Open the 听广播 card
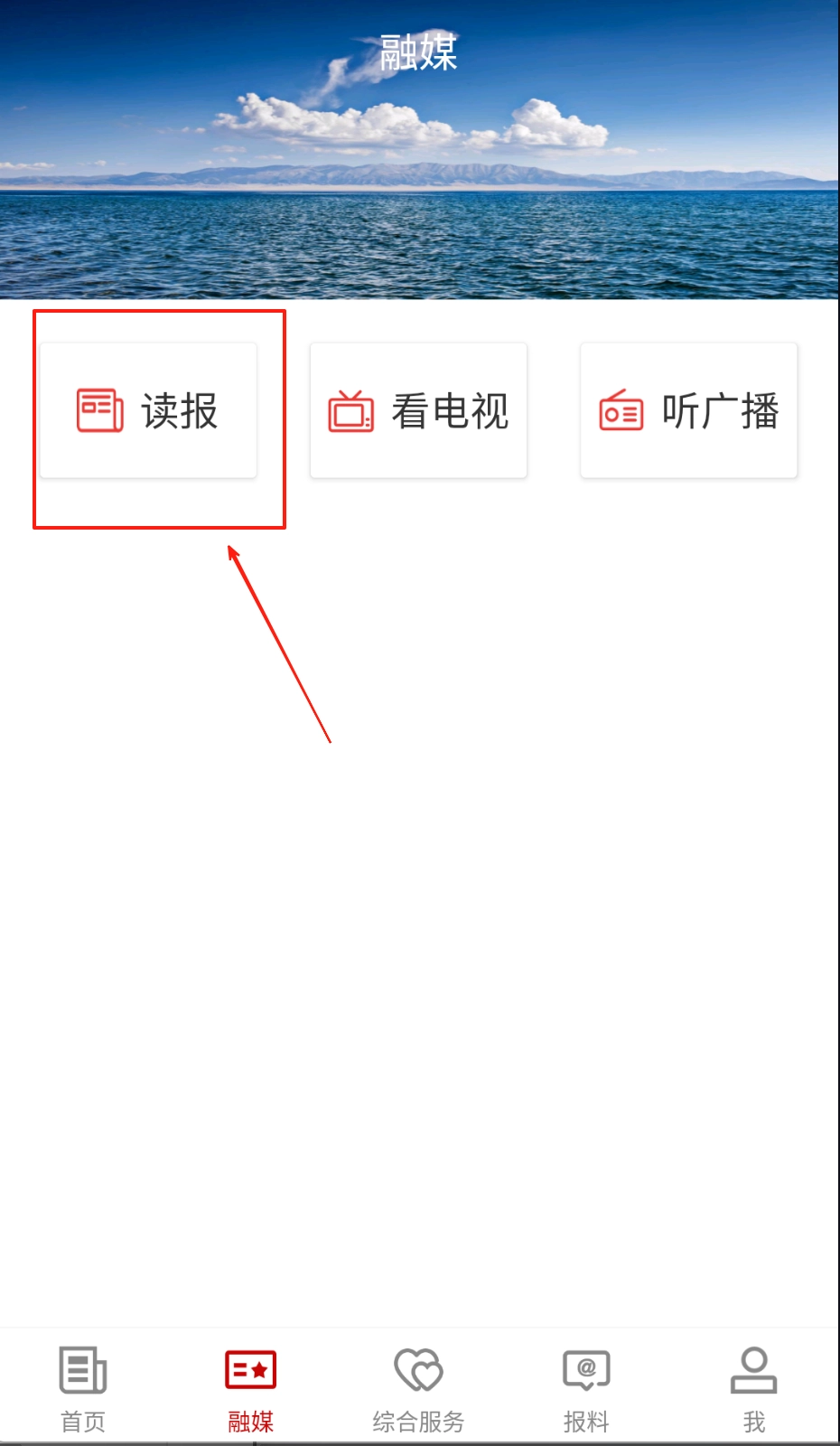The height and width of the screenshot is (1446, 840). click(x=689, y=410)
